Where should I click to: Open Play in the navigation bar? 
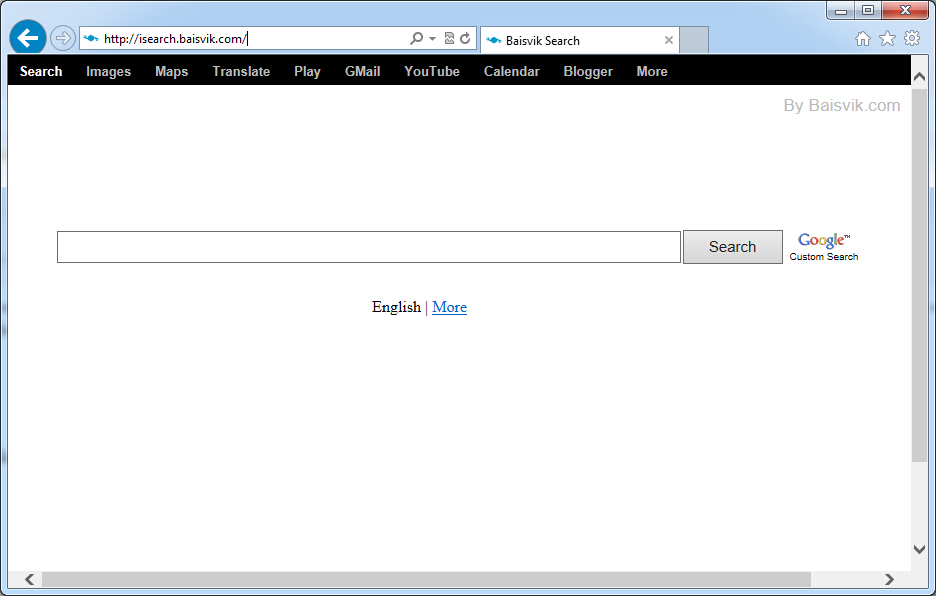(307, 72)
